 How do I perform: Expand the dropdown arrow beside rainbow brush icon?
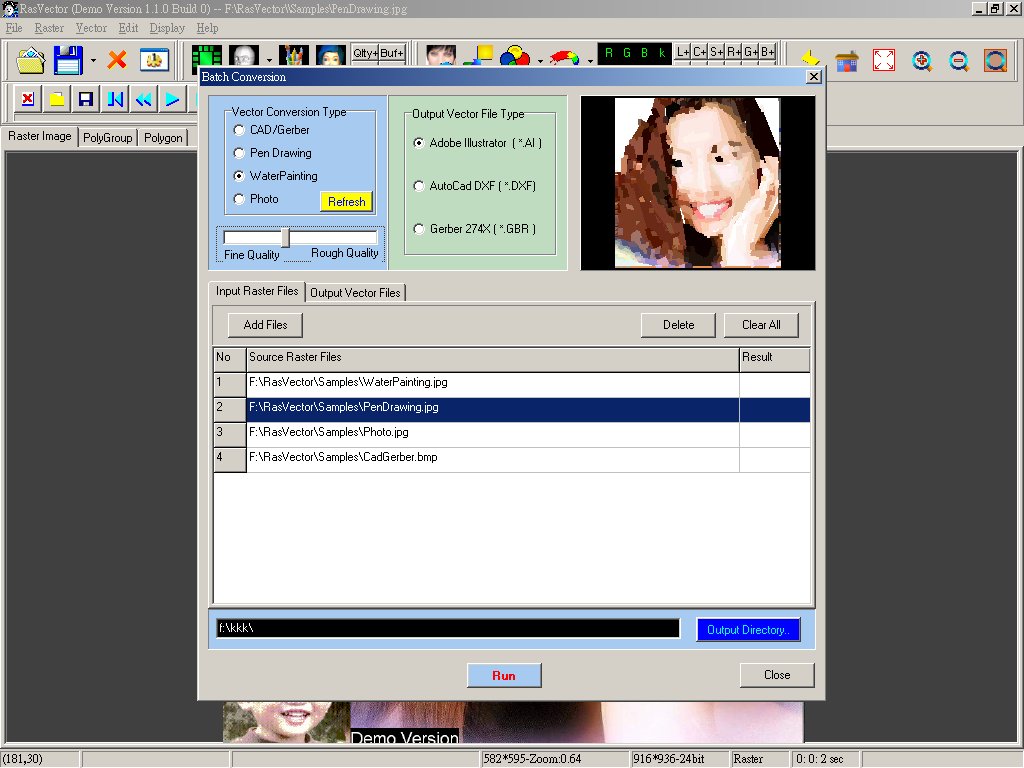(590, 61)
